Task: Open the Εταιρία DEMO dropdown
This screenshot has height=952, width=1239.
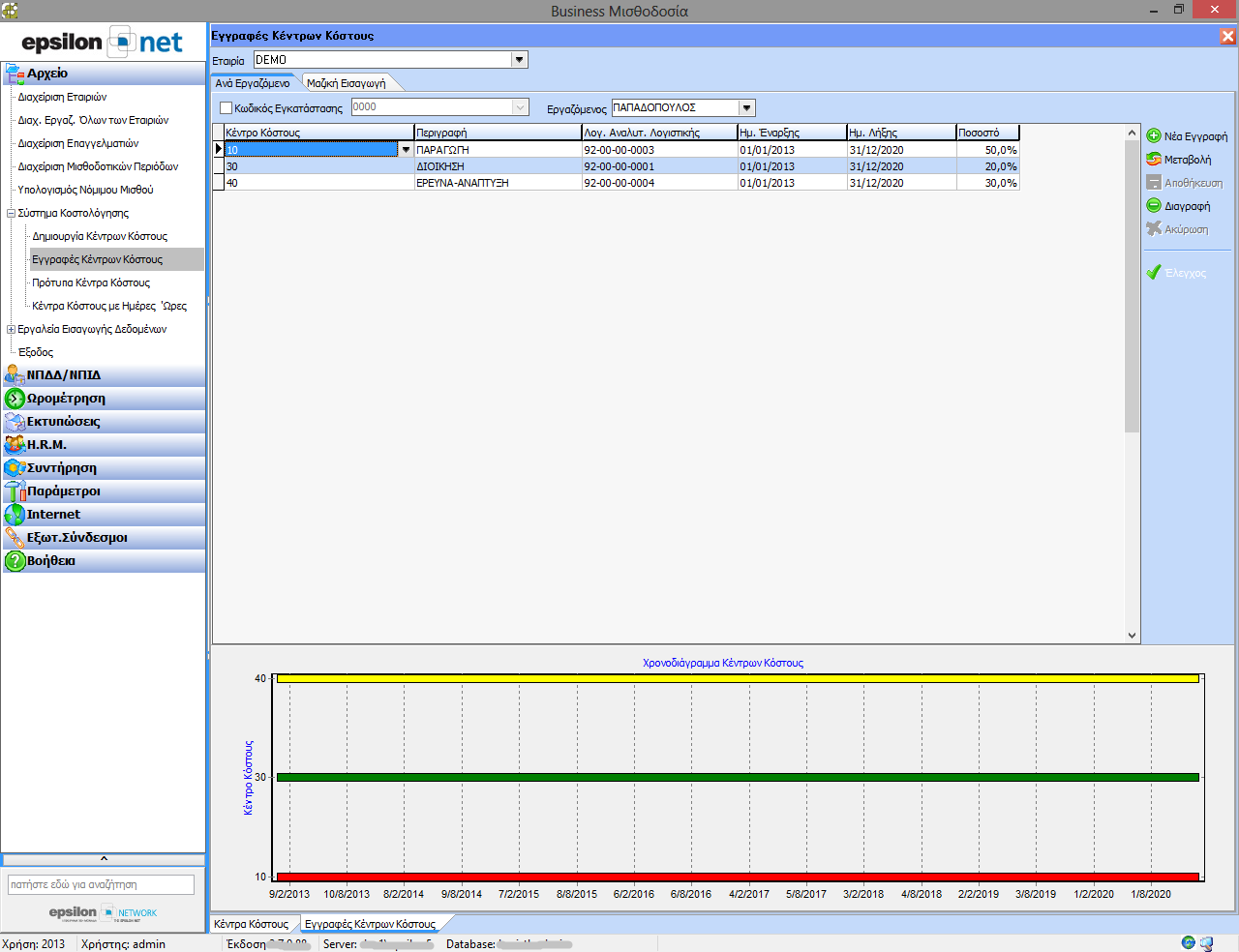Action: point(520,60)
